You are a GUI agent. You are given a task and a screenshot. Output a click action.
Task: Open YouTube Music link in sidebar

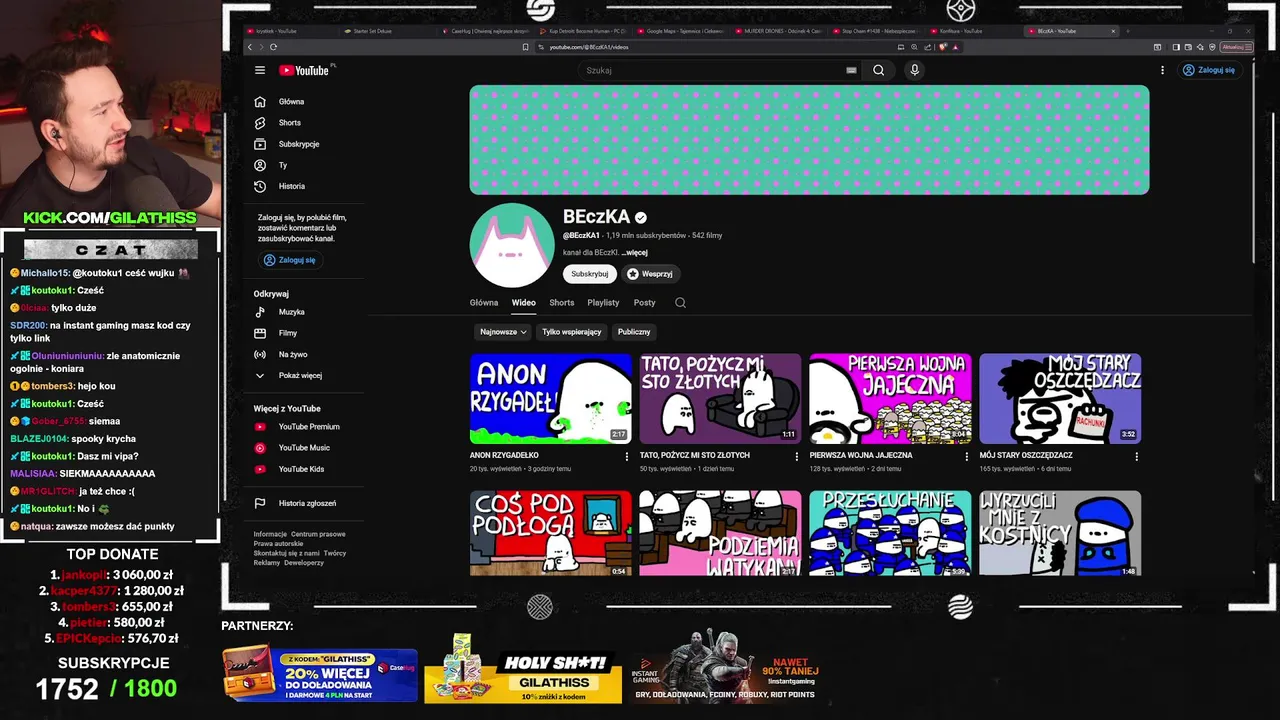click(304, 448)
